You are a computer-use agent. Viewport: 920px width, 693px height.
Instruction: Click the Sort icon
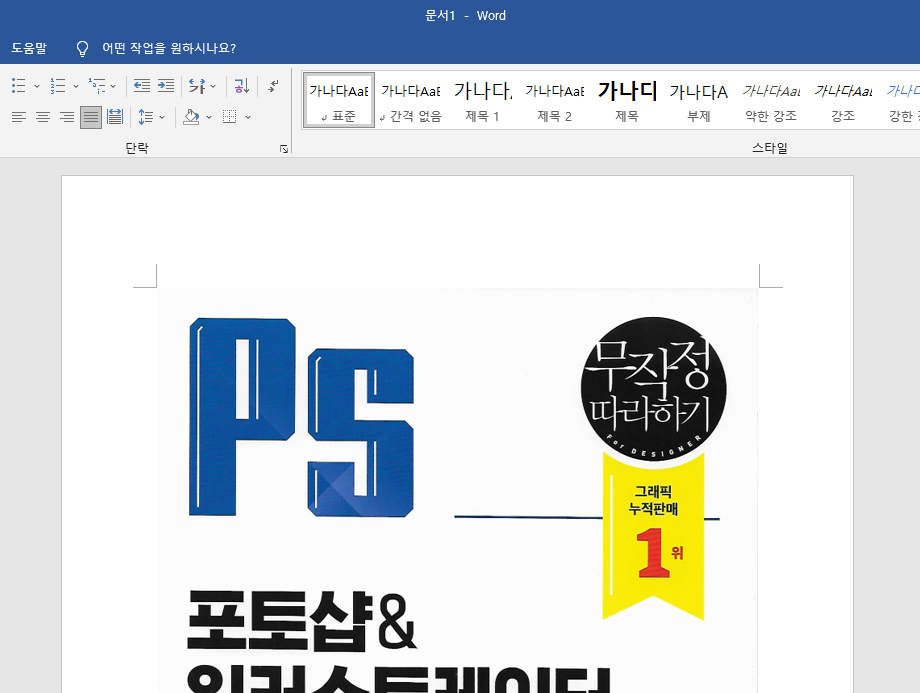tap(242, 86)
